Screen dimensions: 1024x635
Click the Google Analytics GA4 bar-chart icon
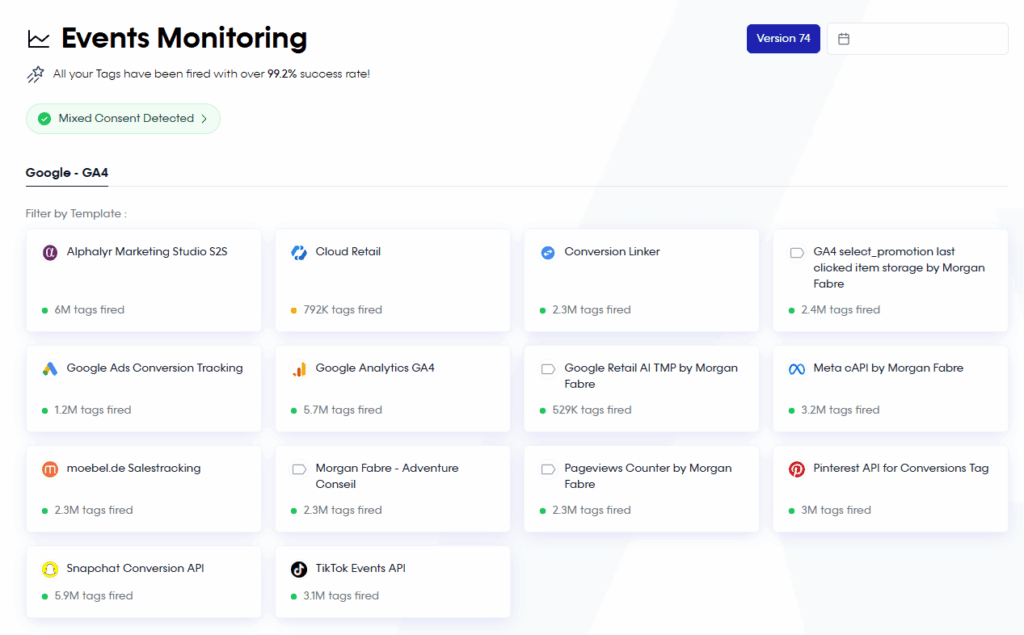click(299, 368)
